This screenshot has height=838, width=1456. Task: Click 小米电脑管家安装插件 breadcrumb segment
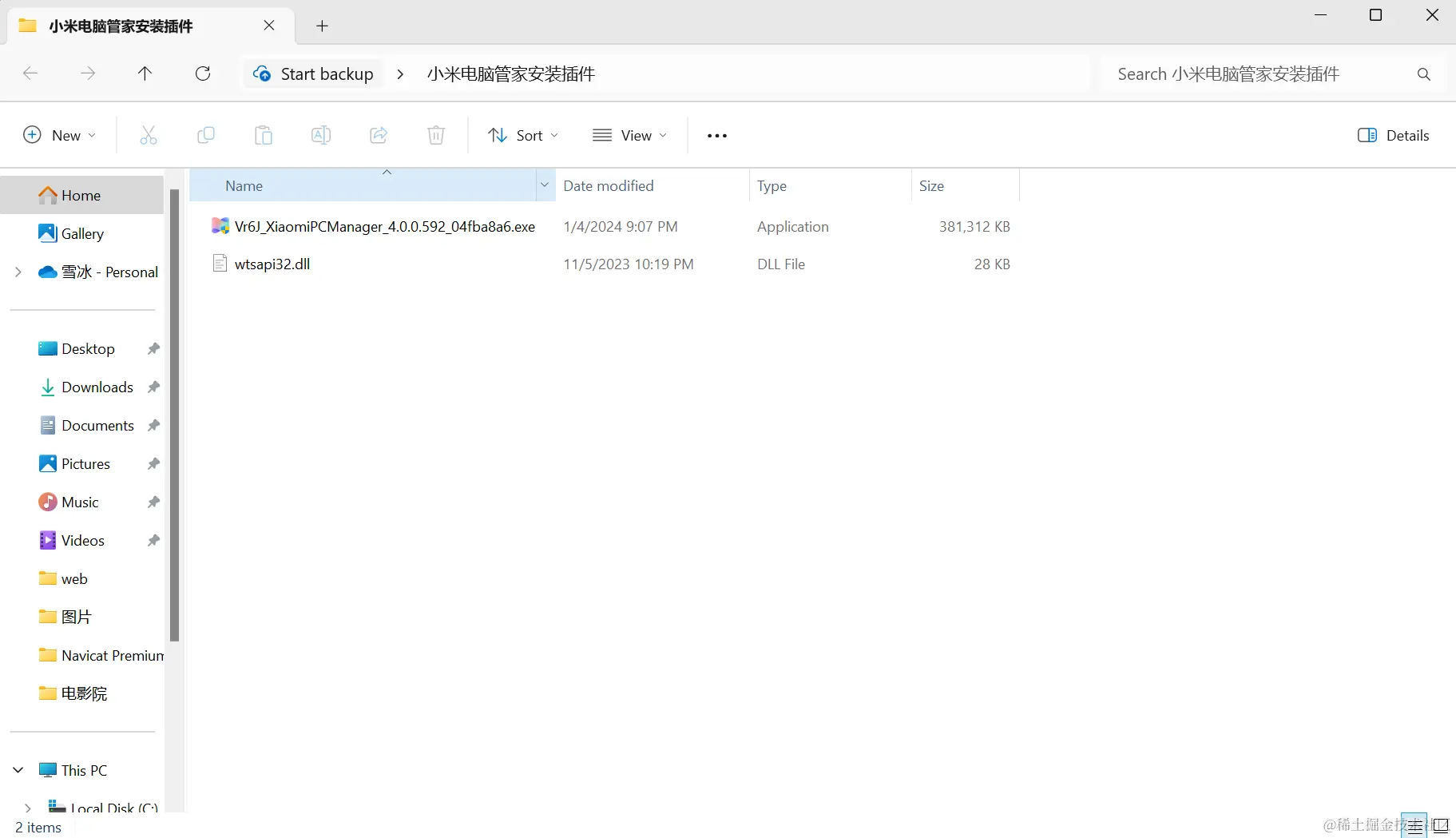point(511,74)
